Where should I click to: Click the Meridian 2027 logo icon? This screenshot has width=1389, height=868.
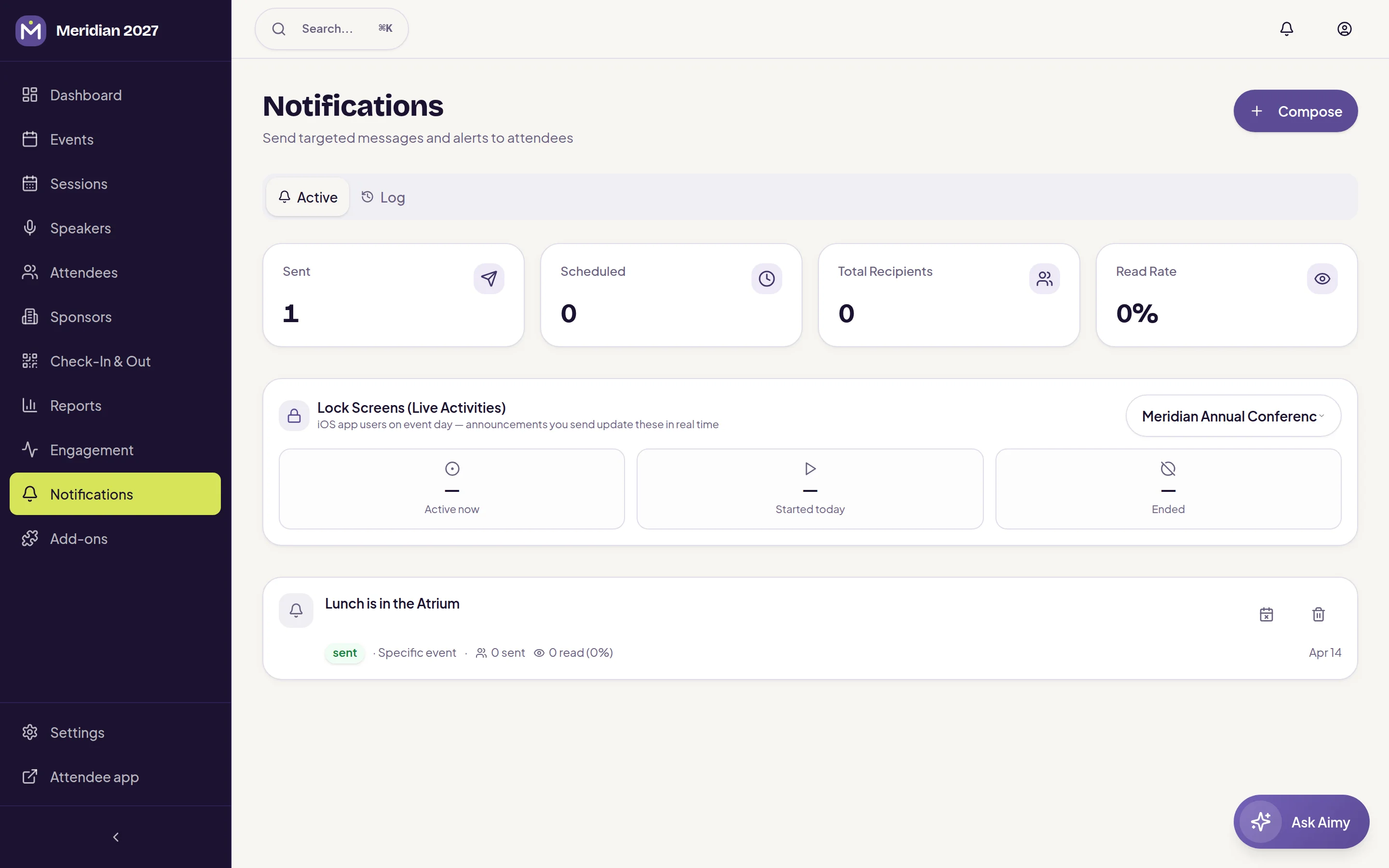tap(30, 30)
